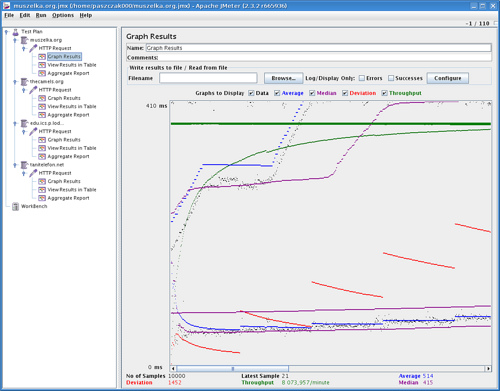Click Aggregate Report icon under tanitelefon.net
The width and height of the screenshot is (500, 391).
pyautogui.click(x=42, y=198)
